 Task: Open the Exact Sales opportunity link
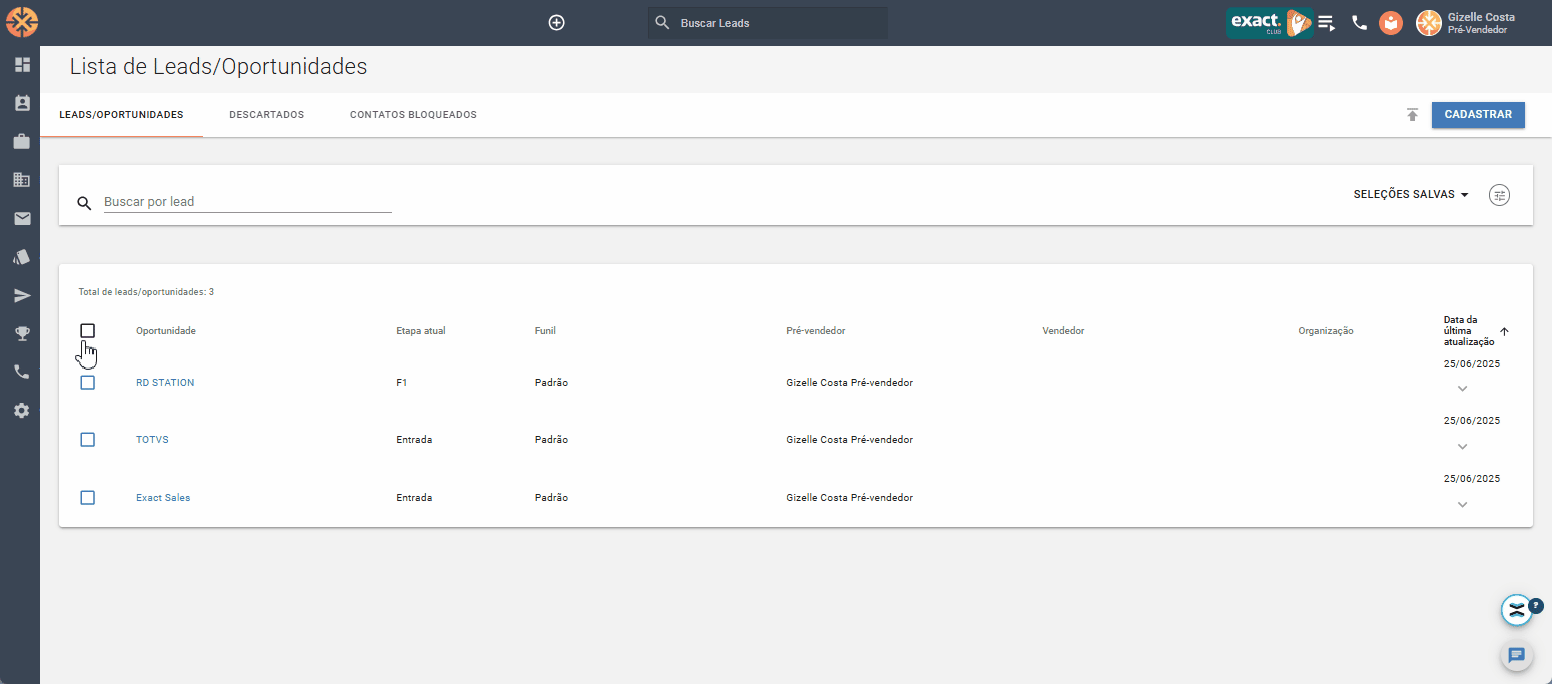tap(163, 498)
